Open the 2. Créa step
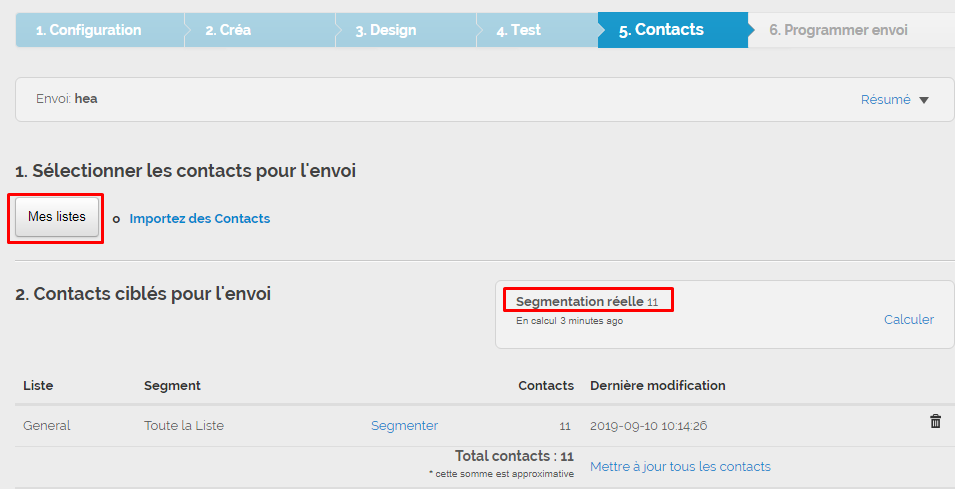Image resolution: width=955 pixels, height=489 pixels. point(228,30)
